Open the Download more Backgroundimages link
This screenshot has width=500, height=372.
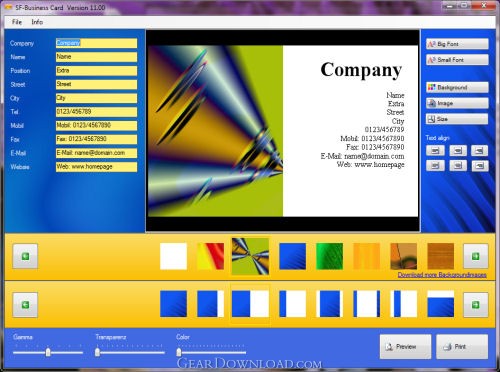tap(442, 275)
